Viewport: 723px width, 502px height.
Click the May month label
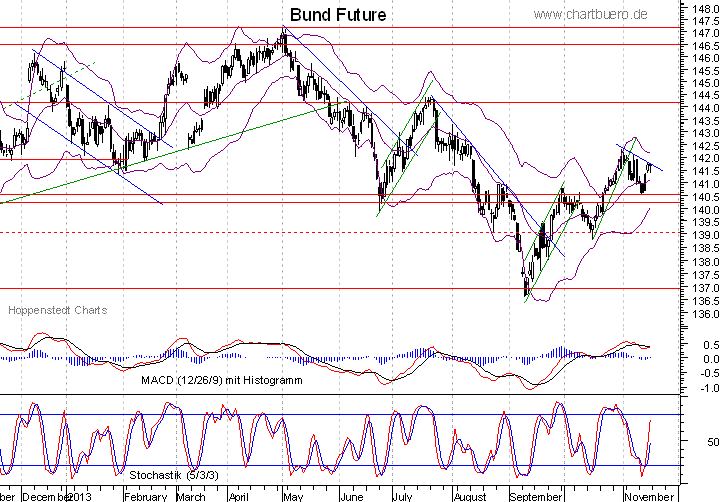293,497
